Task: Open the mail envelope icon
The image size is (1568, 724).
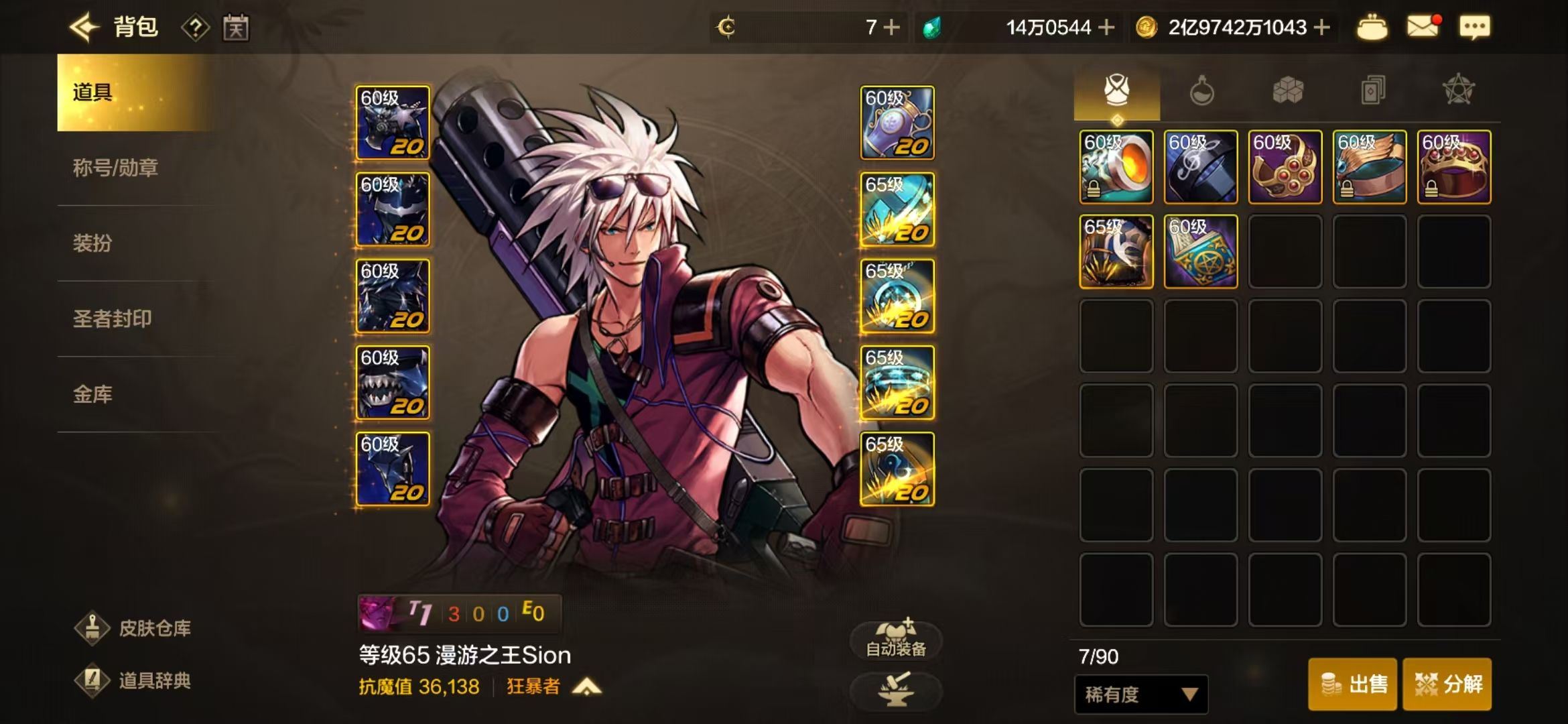Action: 1423,27
